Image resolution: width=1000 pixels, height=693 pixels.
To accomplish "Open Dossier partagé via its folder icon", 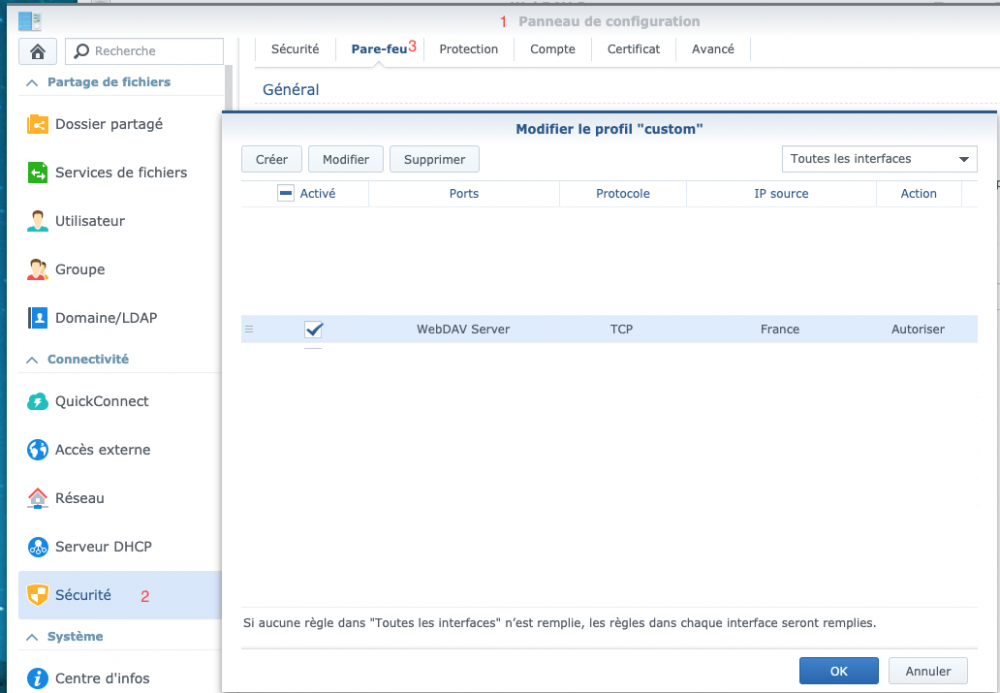I will [38, 125].
